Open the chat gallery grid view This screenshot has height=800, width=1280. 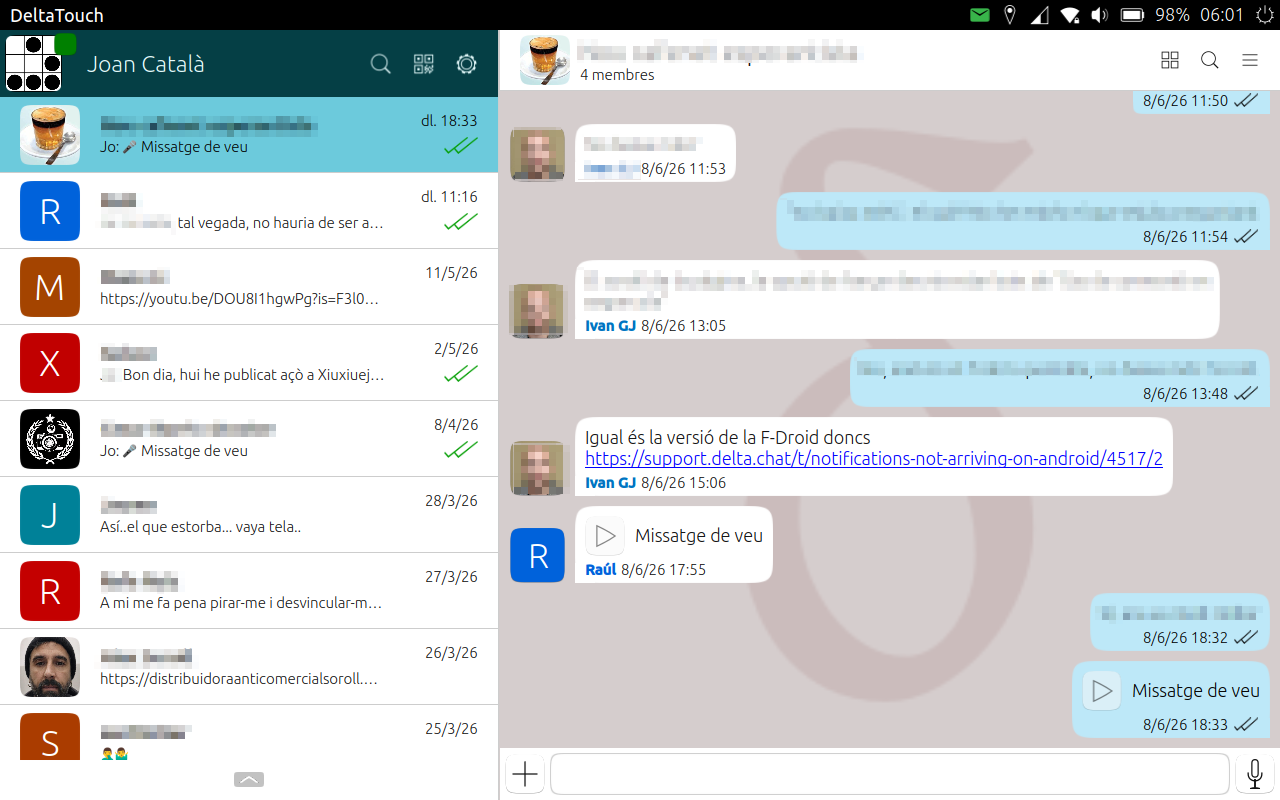tap(1170, 60)
